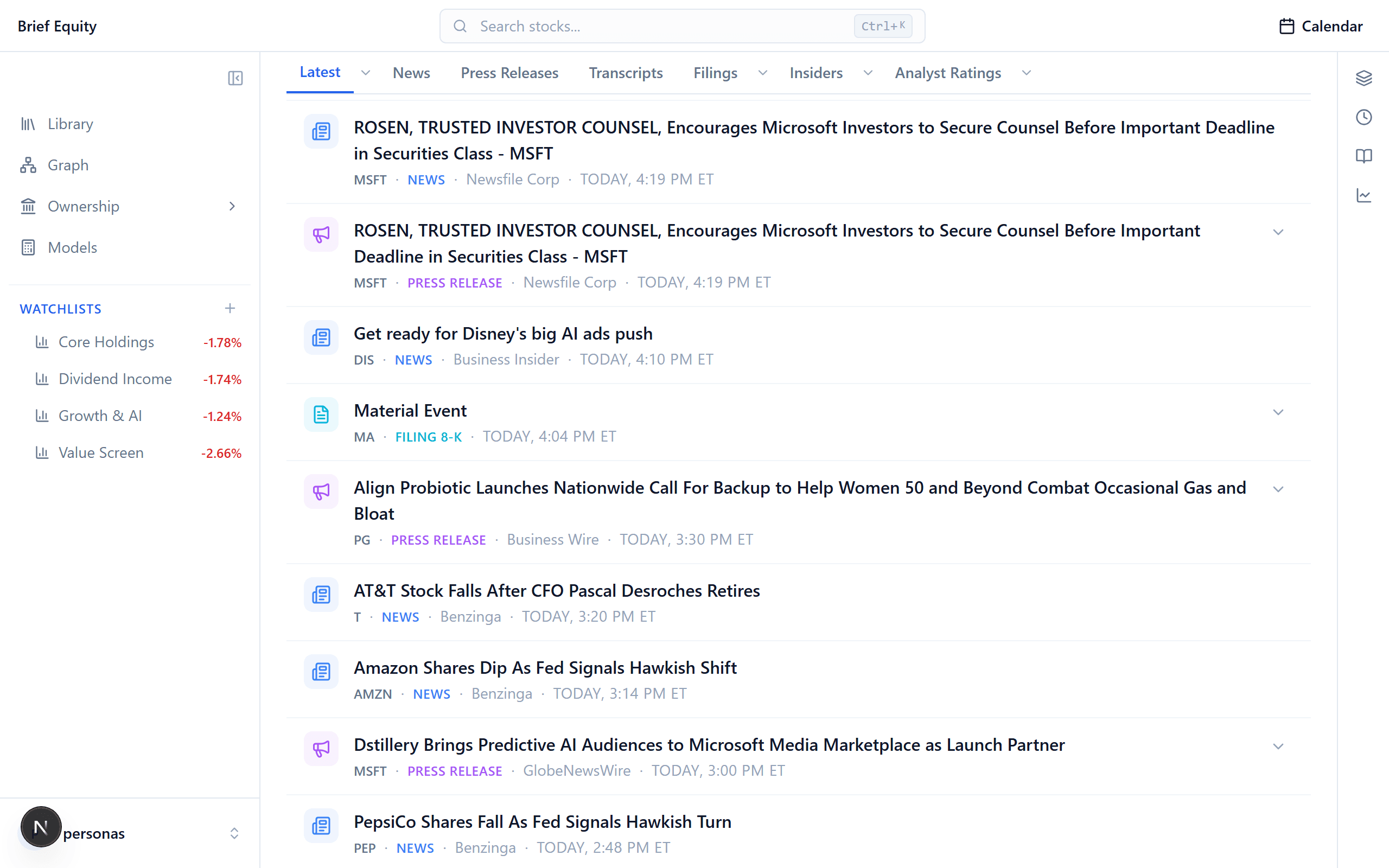
Task: Open the layers icon in right rail
Action: 1363,78
